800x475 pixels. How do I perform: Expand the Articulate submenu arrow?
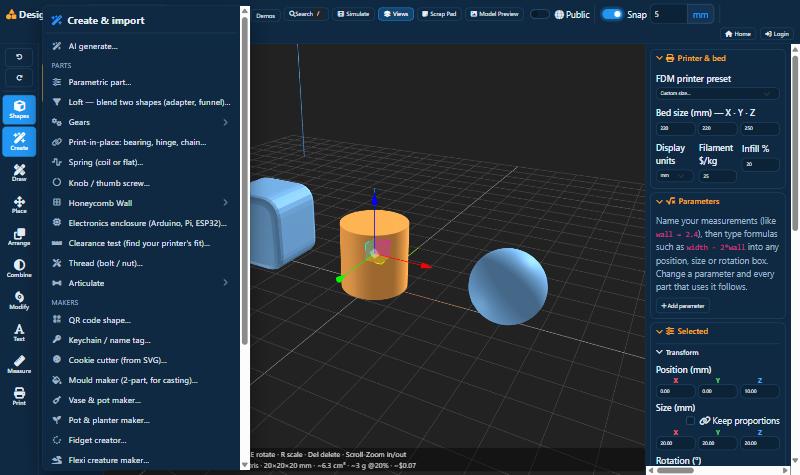pyautogui.click(x=225, y=283)
